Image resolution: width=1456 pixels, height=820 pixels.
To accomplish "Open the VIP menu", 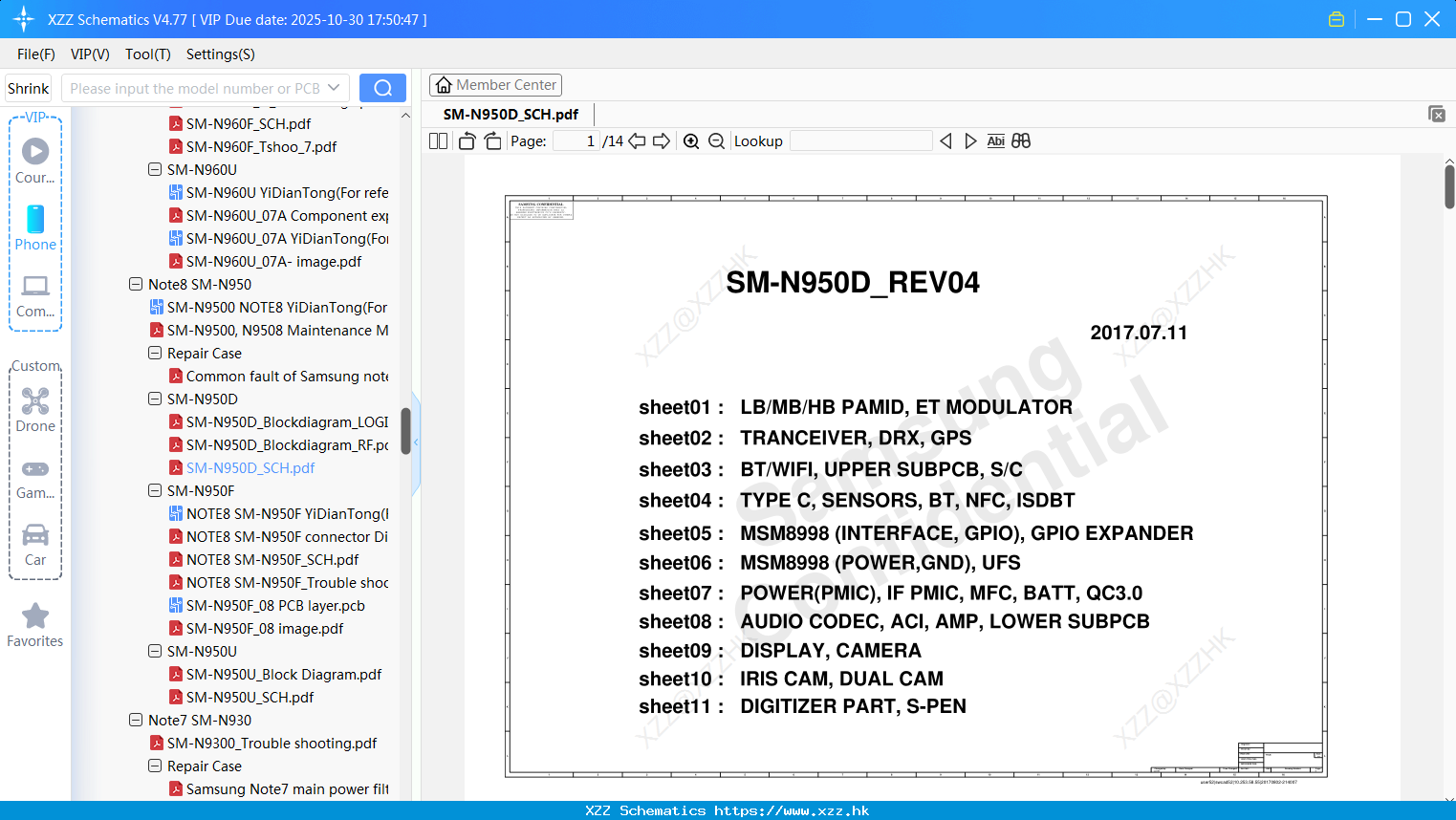I will tap(90, 54).
